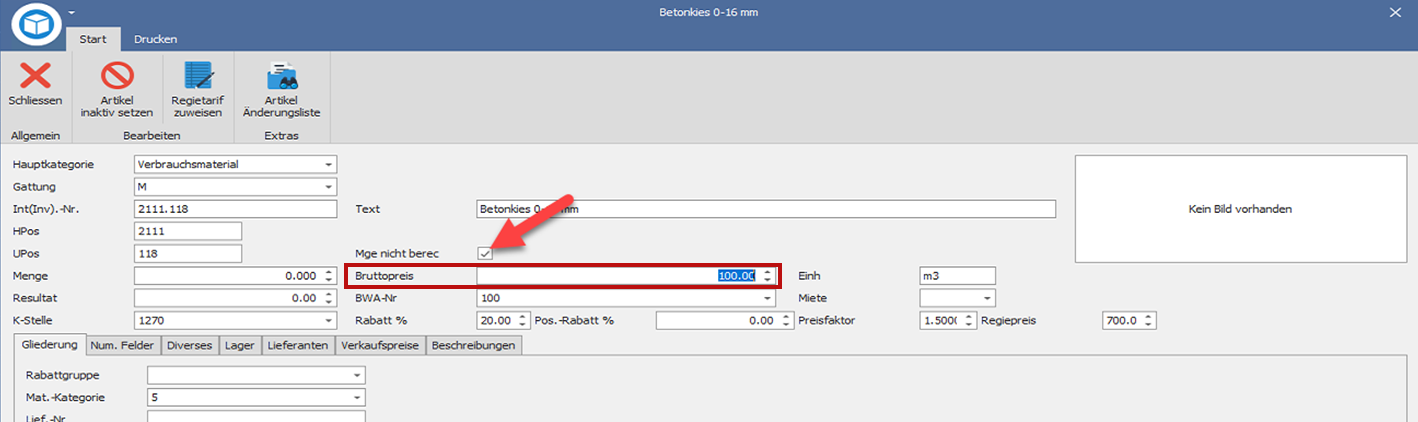Close the window with top-right X
1418x422 pixels.
(1395, 12)
